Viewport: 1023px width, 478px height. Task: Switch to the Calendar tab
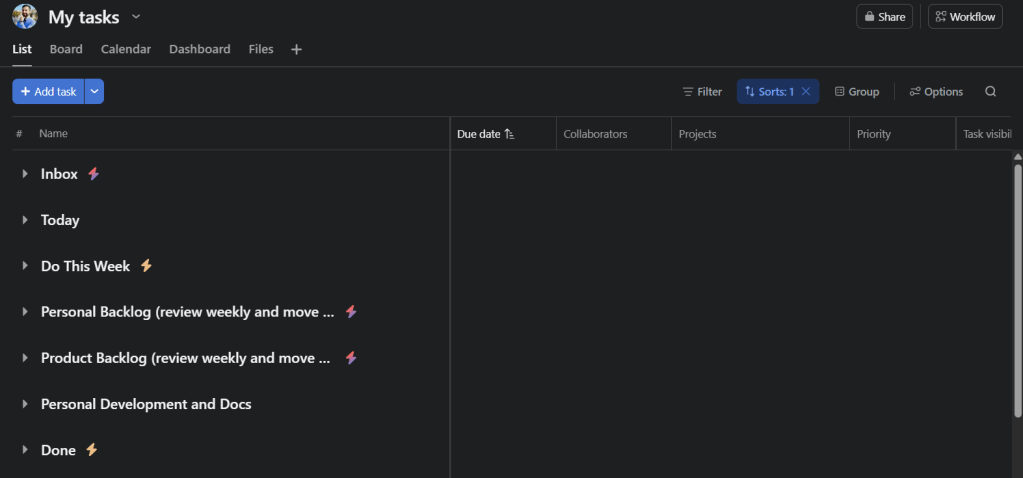tap(126, 49)
